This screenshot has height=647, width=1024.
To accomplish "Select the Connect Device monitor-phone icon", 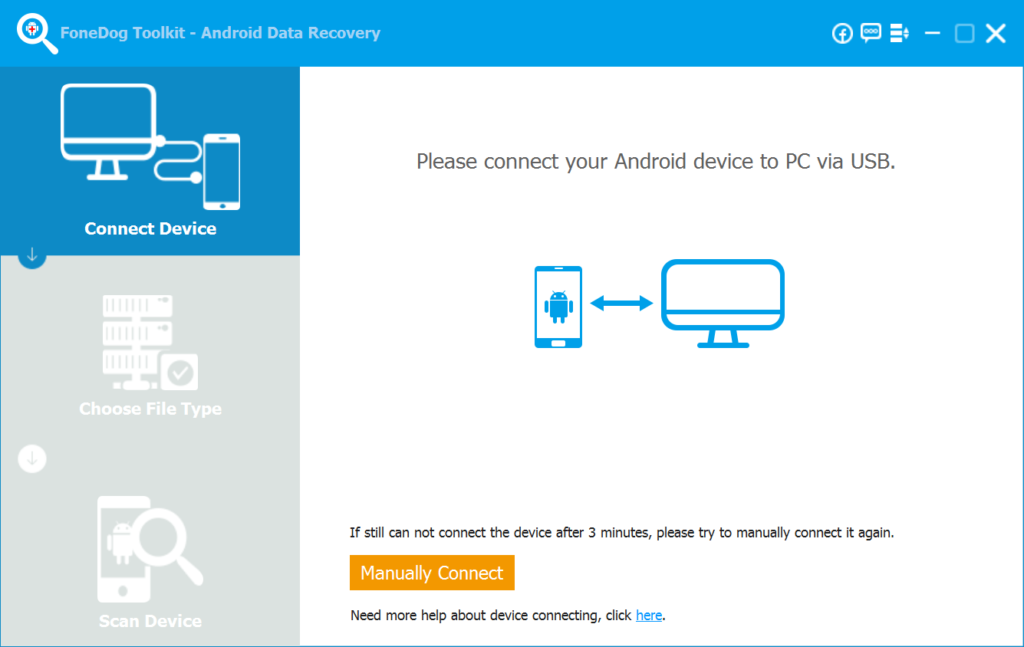I will [x=150, y=145].
